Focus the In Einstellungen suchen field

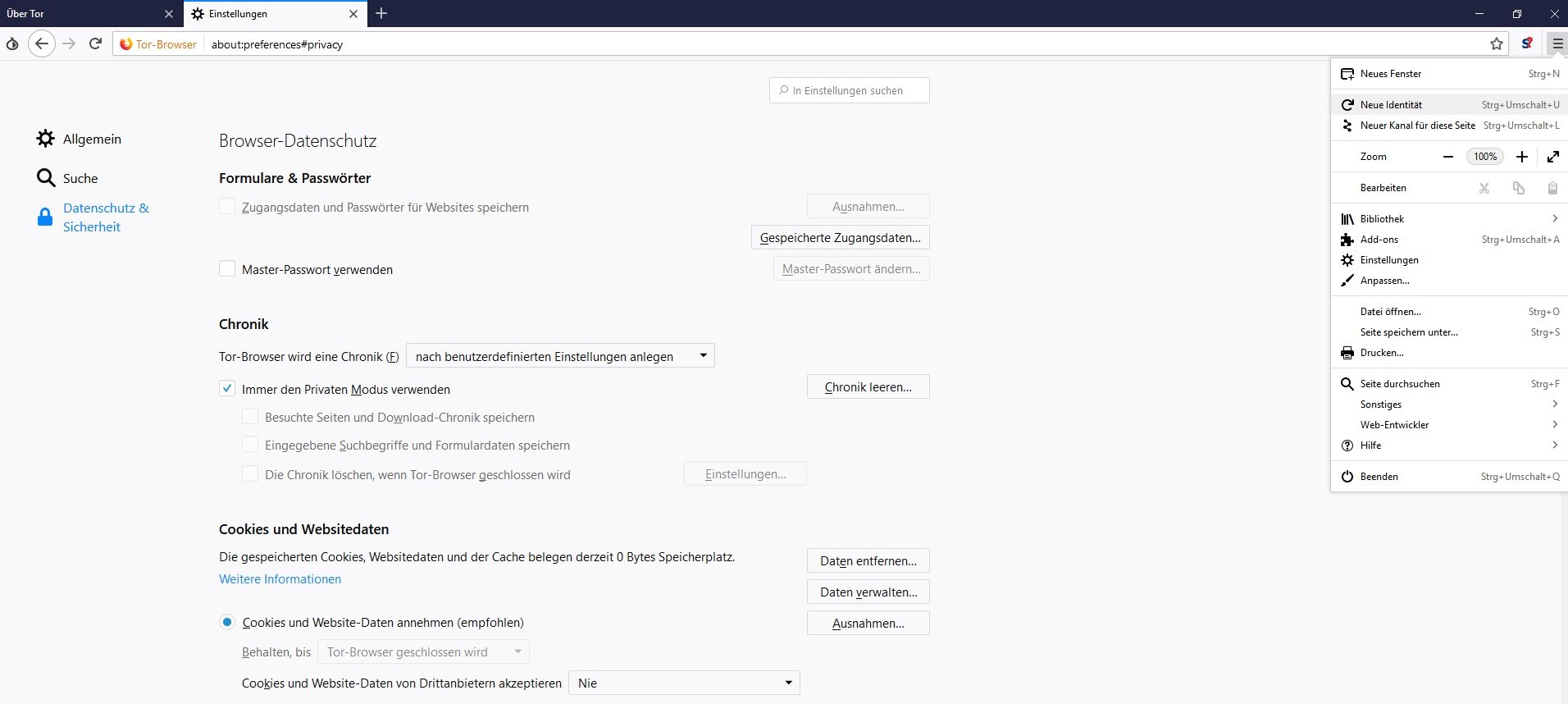point(850,90)
